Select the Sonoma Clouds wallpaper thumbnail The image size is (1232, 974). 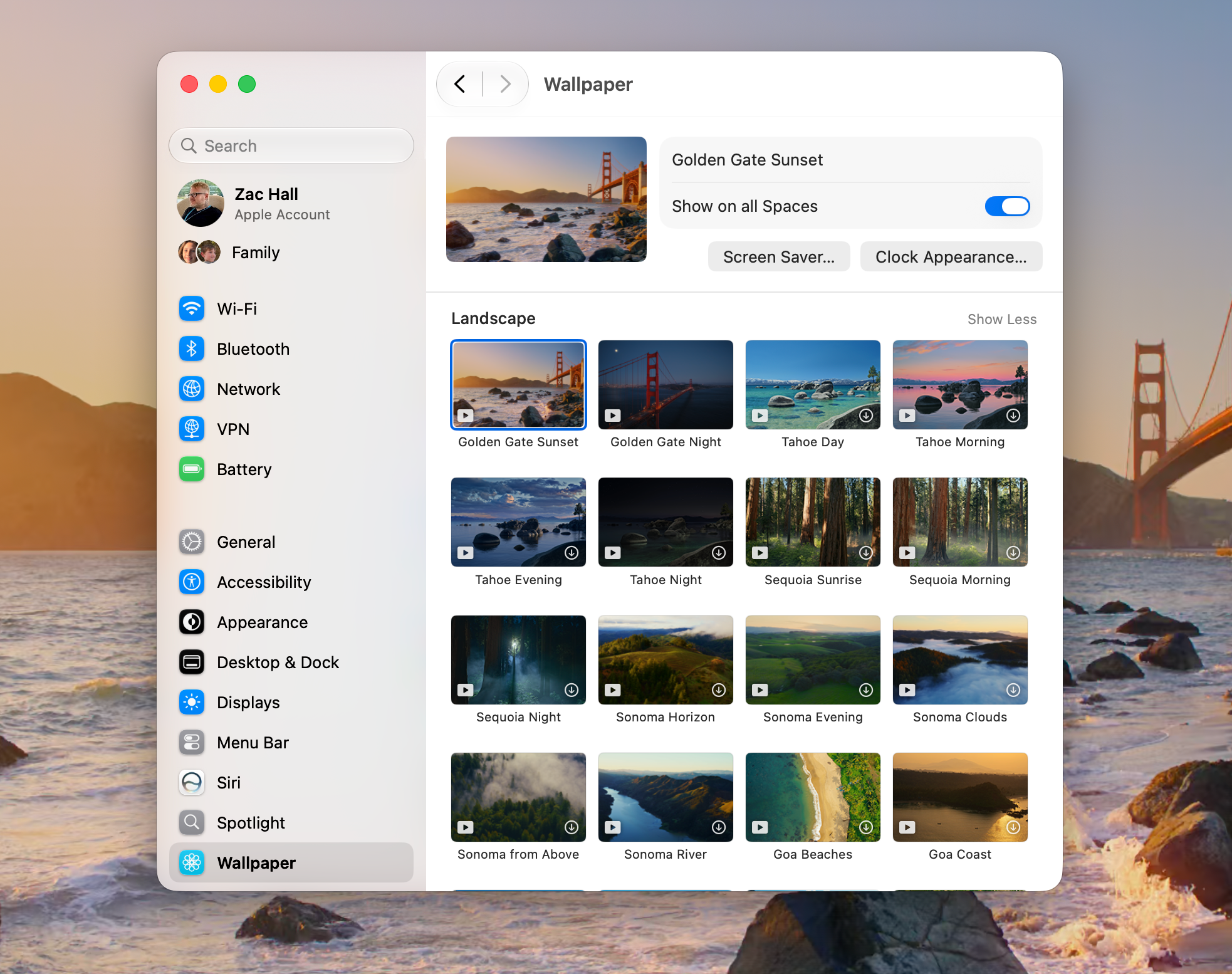(960, 659)
